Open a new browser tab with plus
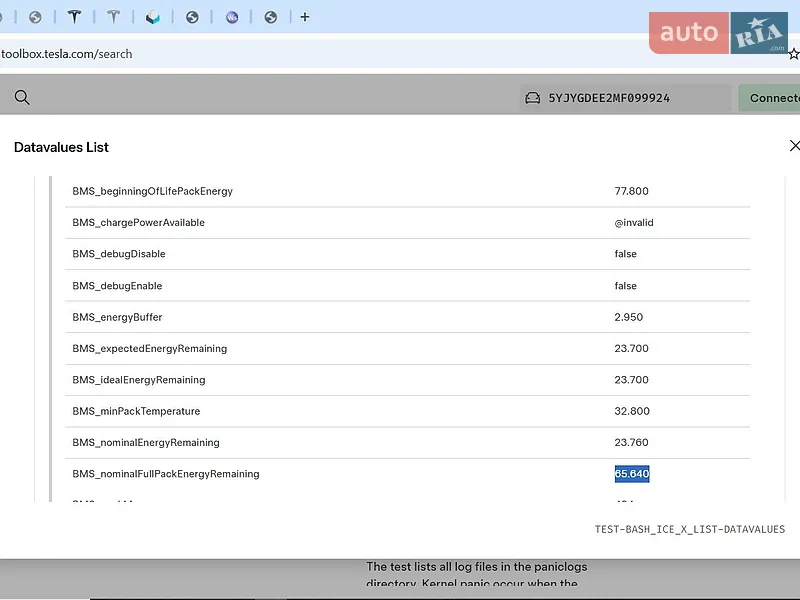800x600 pixels. pos(305,17)
